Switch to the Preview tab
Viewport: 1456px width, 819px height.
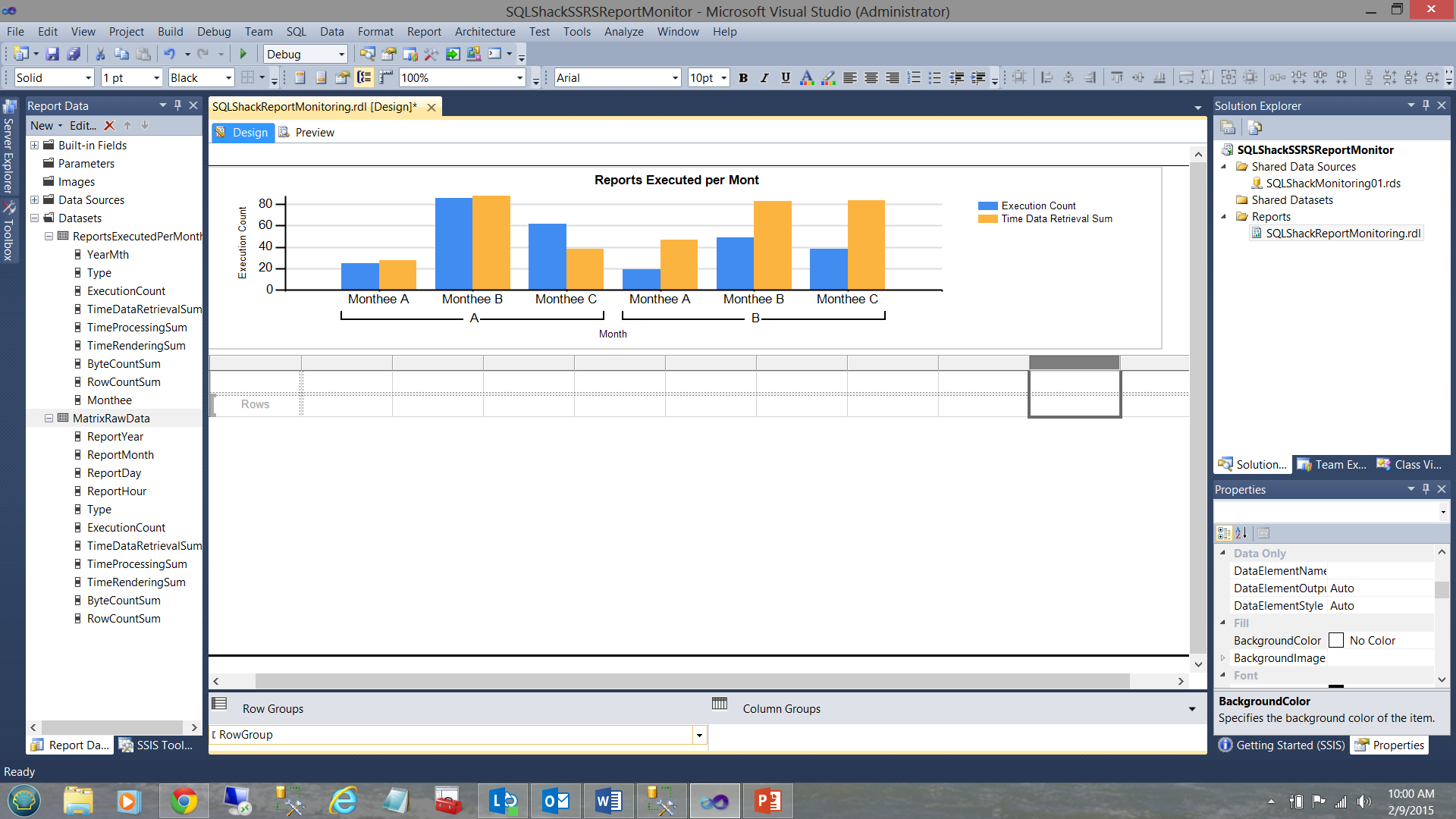314,133
